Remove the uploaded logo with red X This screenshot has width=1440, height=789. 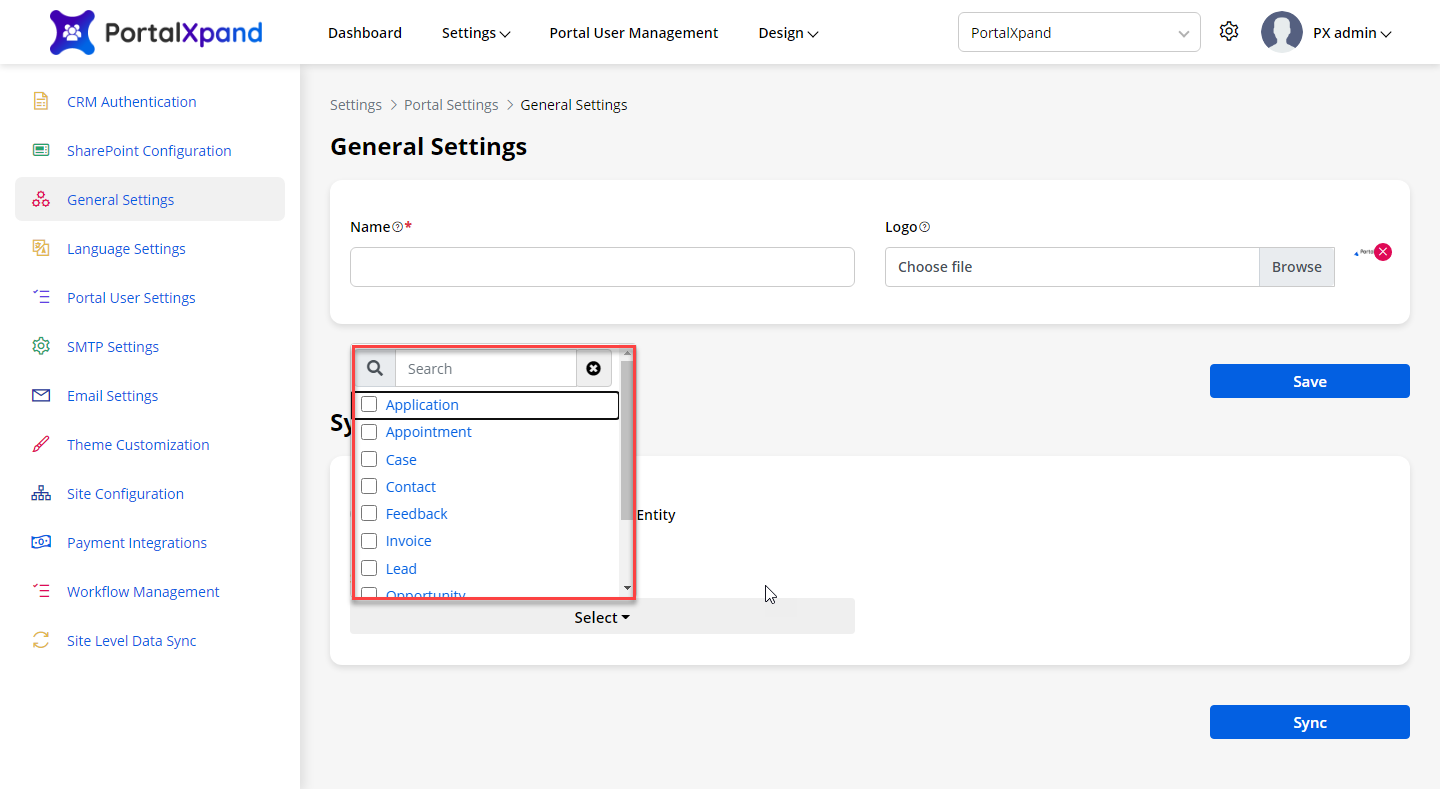pos(1383,252)
